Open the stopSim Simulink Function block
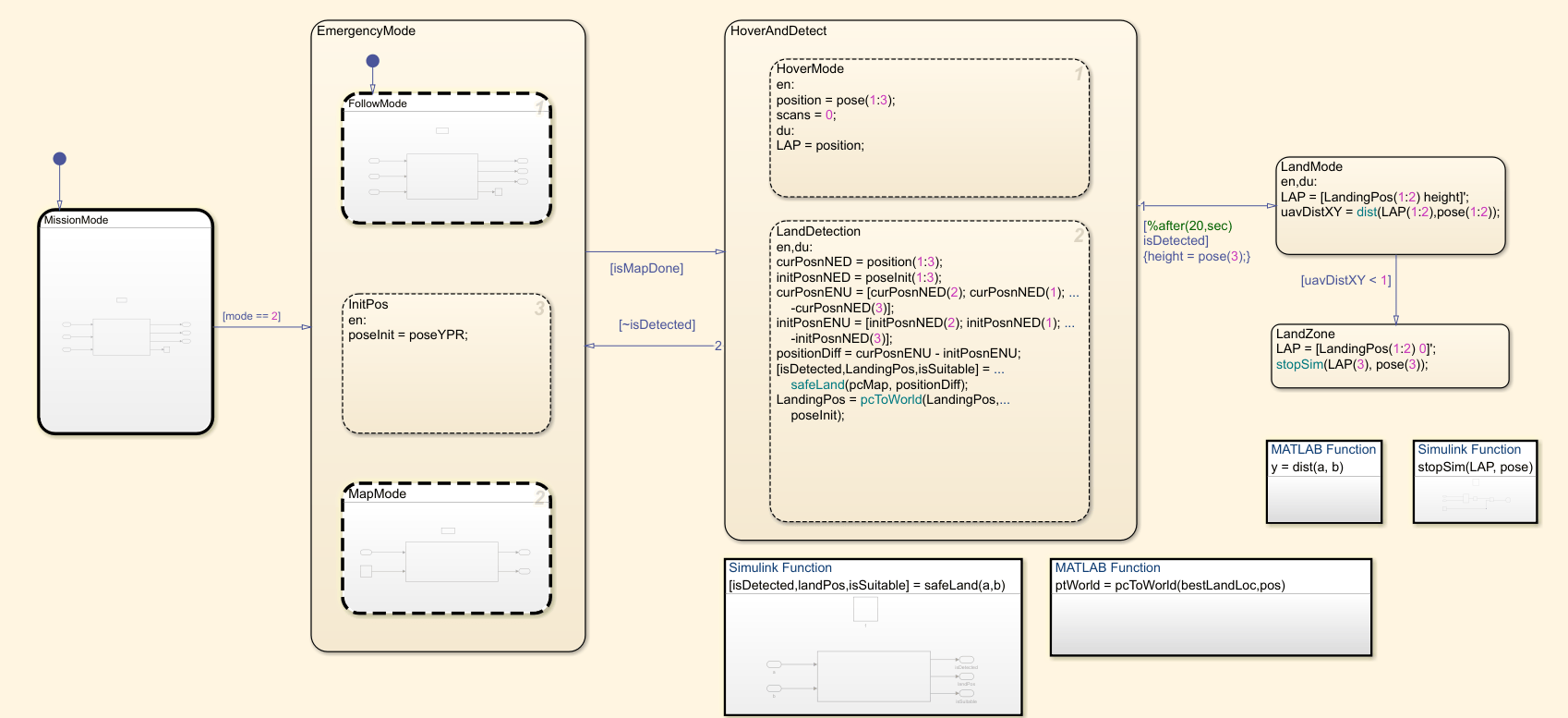This screenshot has height=718, width=1568. pyautogui.click(x=1476, y=481)
